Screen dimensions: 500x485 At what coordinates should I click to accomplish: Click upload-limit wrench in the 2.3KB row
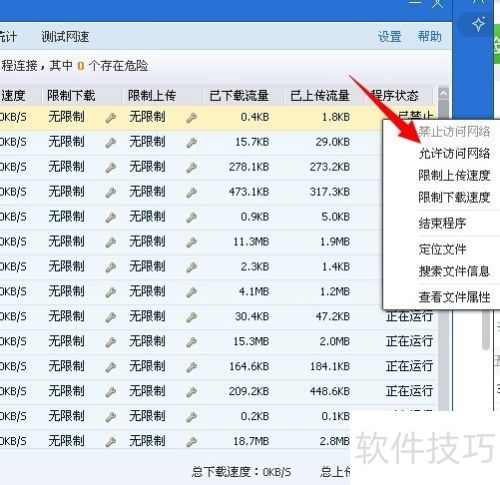coord(191,267)
